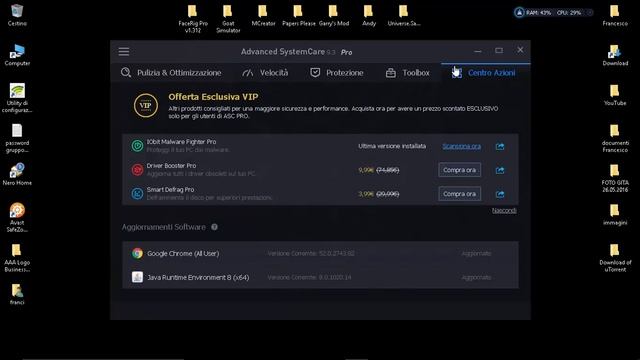This screenshot has width=640, height=360.
Task: Click the Nascondi link
Action: 504,210
